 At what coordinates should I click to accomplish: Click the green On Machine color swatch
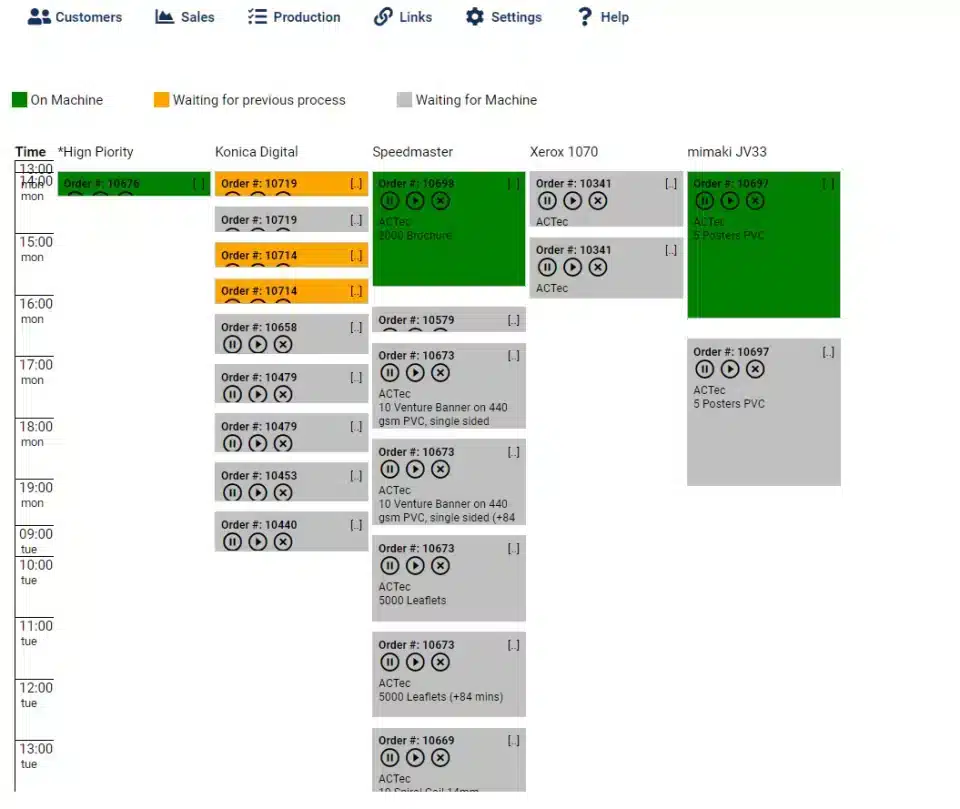[18, 100]
